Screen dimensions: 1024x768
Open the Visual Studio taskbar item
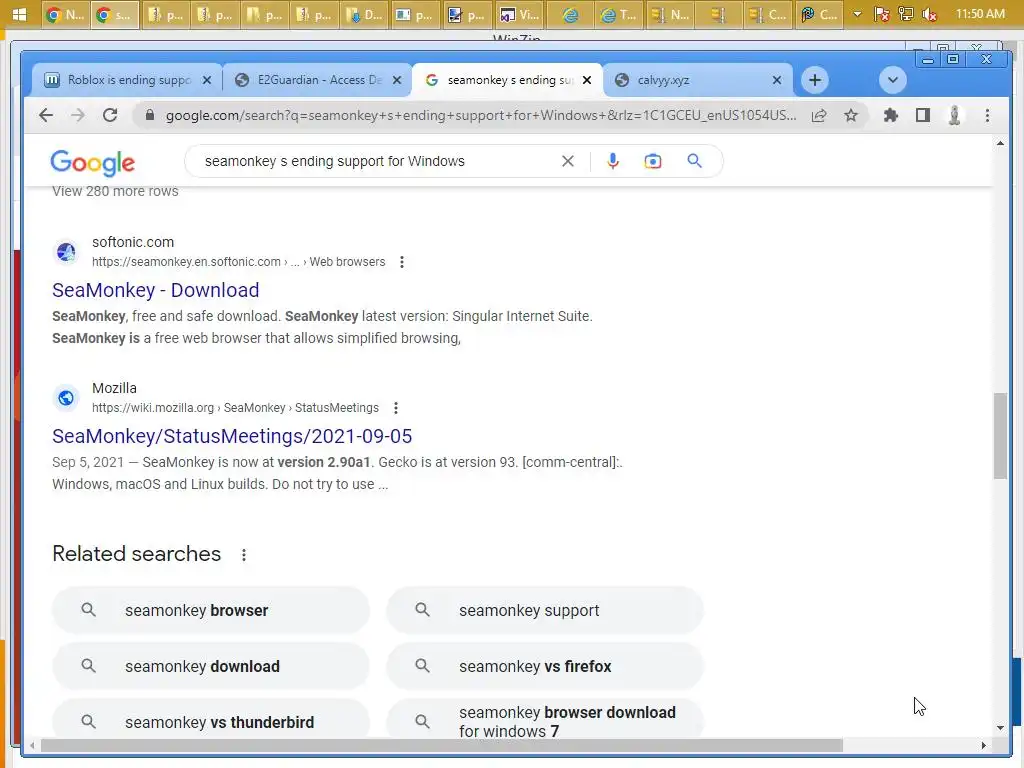coord(519,14)
